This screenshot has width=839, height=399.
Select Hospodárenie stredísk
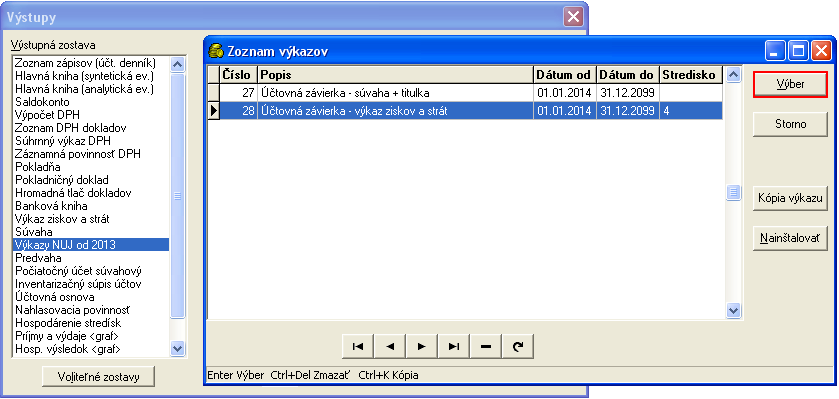coord(91,323)
